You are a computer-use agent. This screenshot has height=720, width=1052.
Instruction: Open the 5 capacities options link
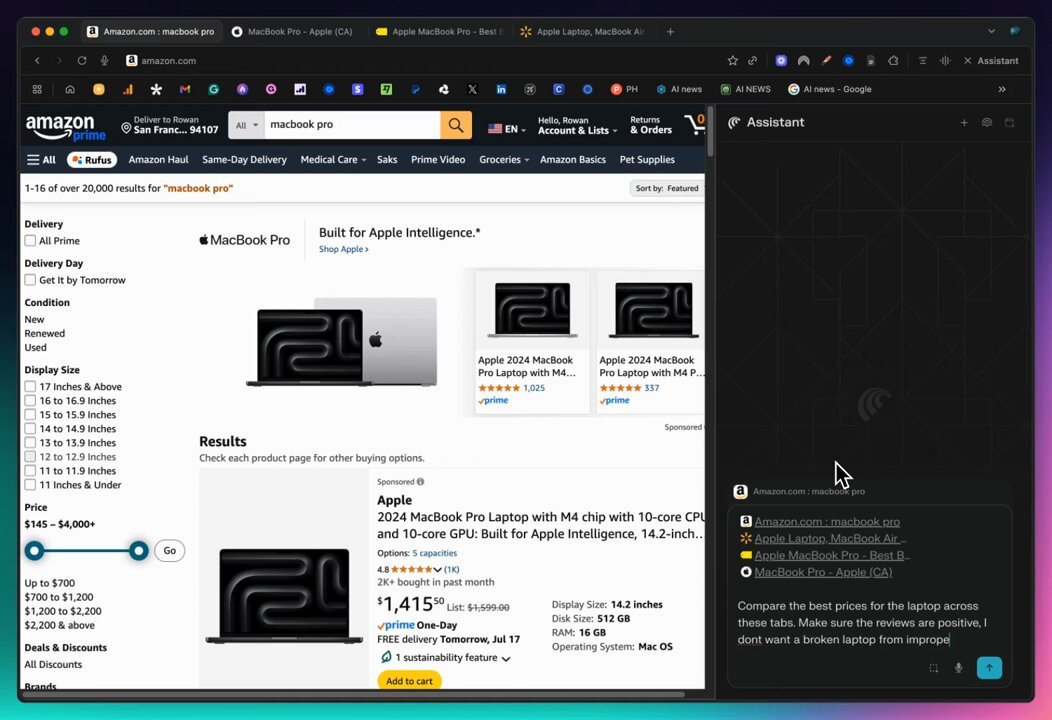[x=435, y=554]
